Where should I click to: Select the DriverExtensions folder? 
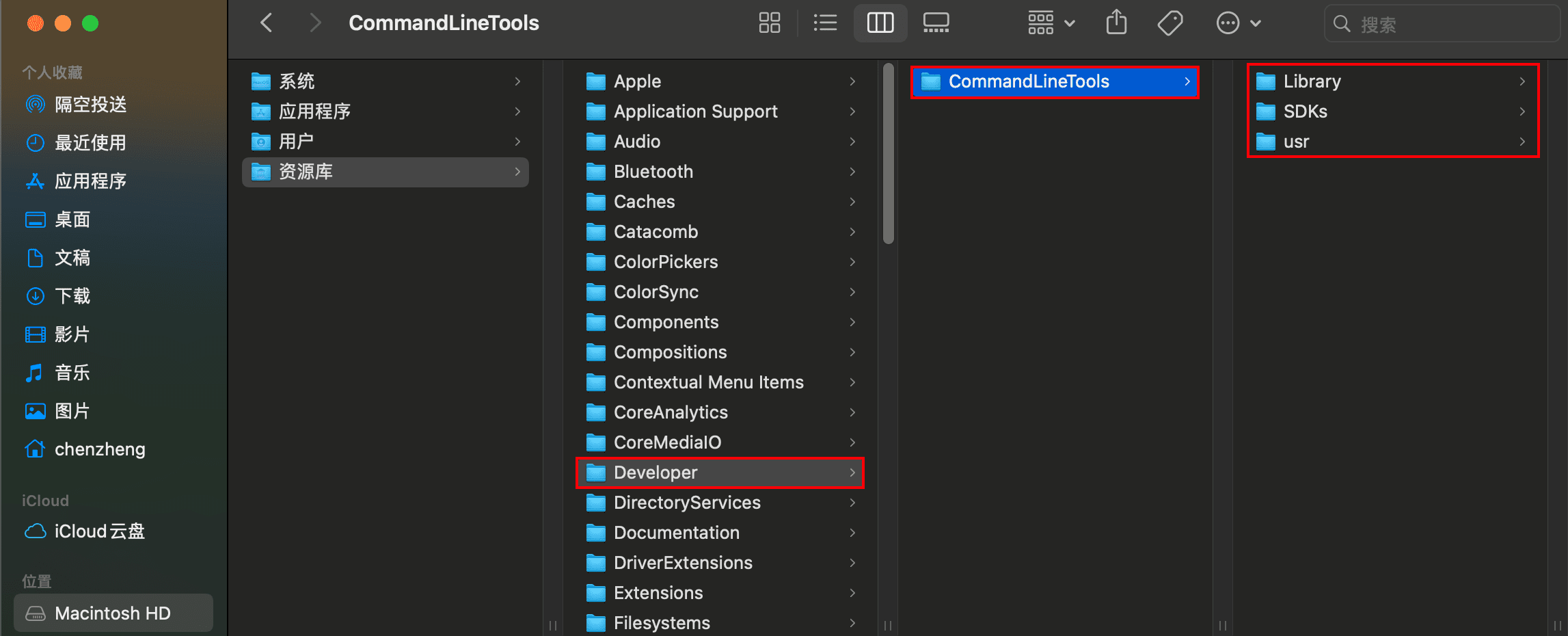[720, 563]
